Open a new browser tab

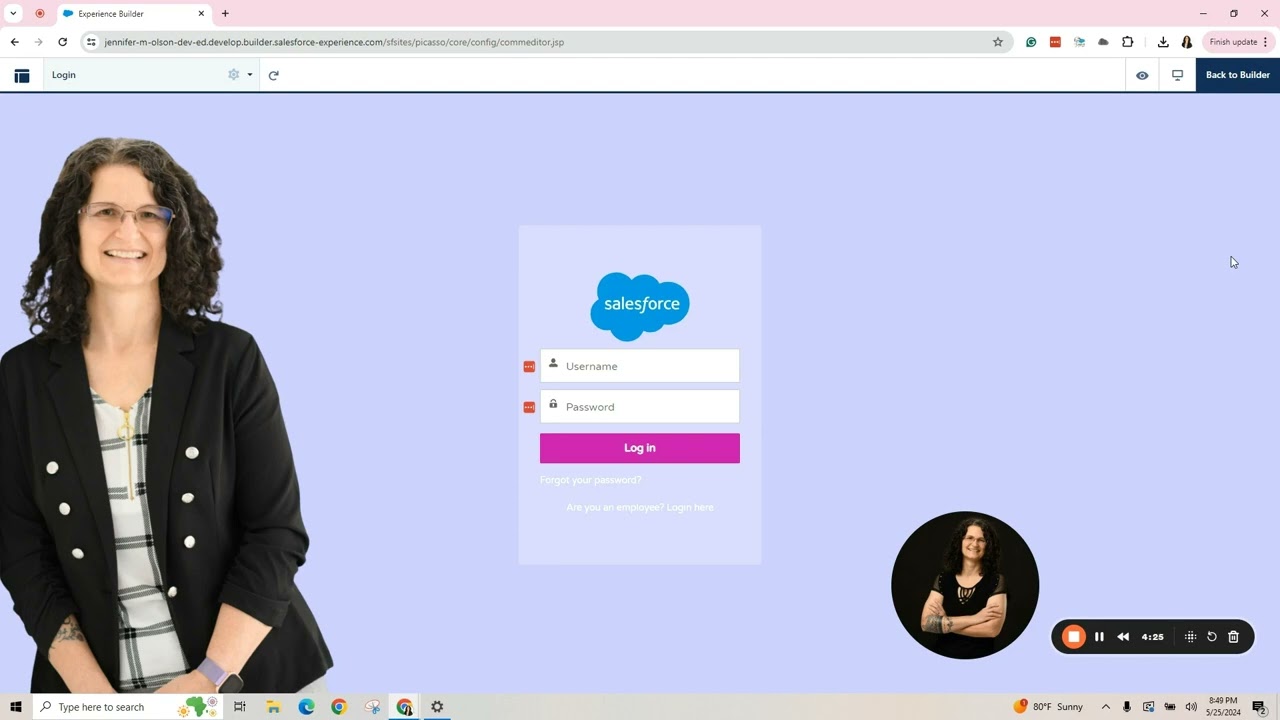click(225, 14)
